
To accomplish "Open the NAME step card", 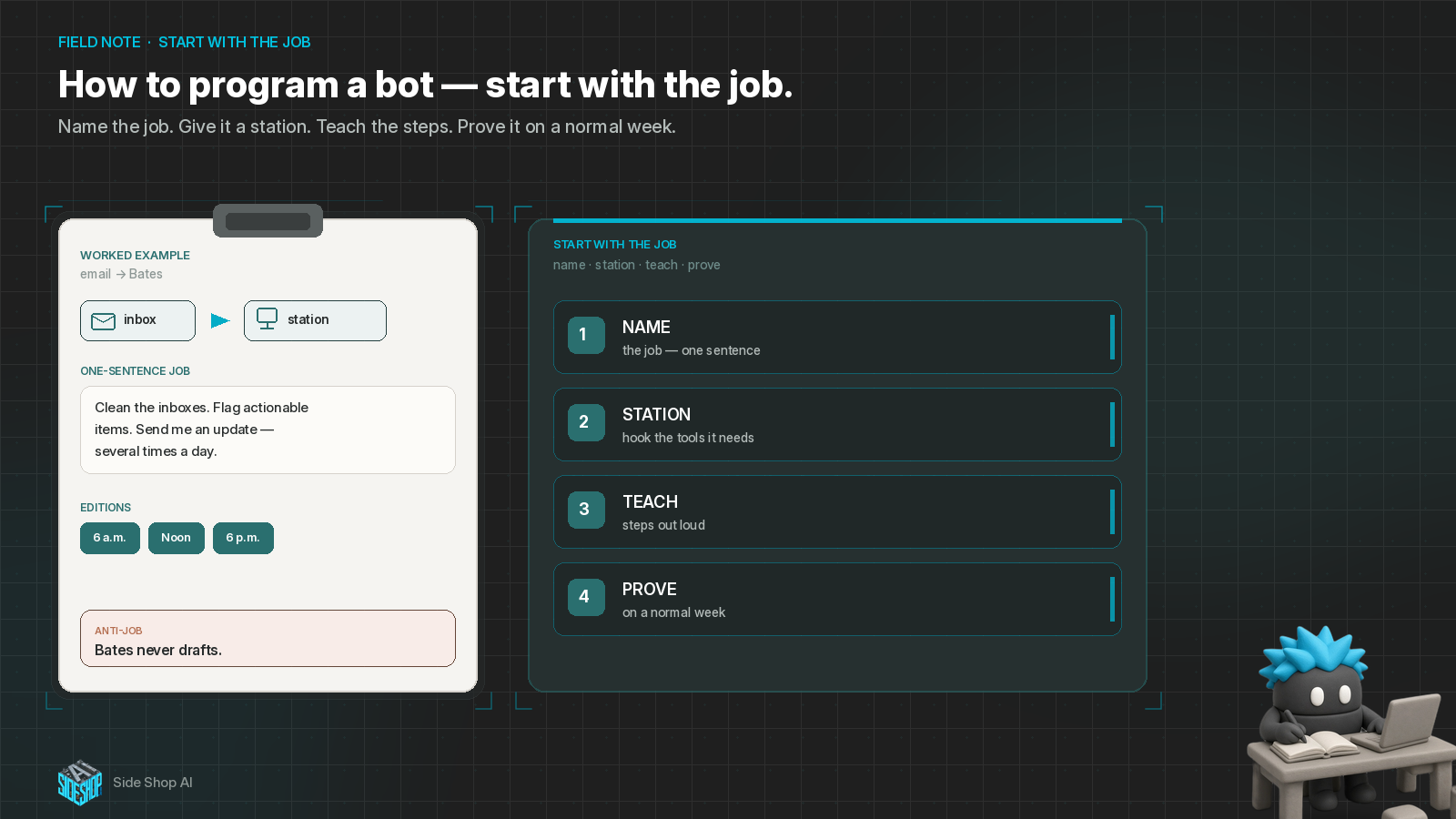I will coord(837,337).
